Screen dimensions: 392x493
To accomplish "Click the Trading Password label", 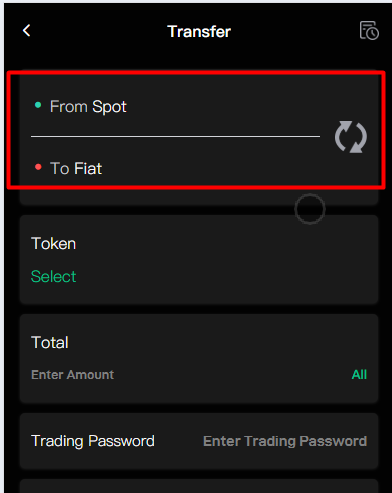I will click(93, 441).
